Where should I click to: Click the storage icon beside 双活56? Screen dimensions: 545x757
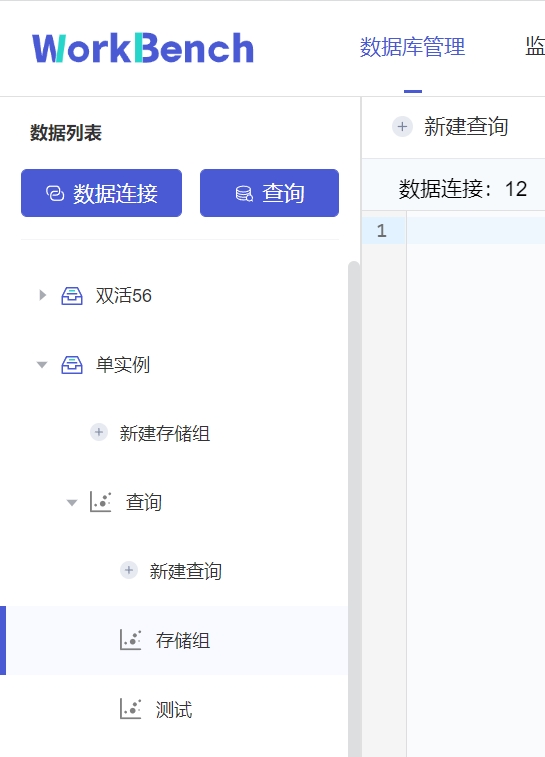[x=71, y=295]
